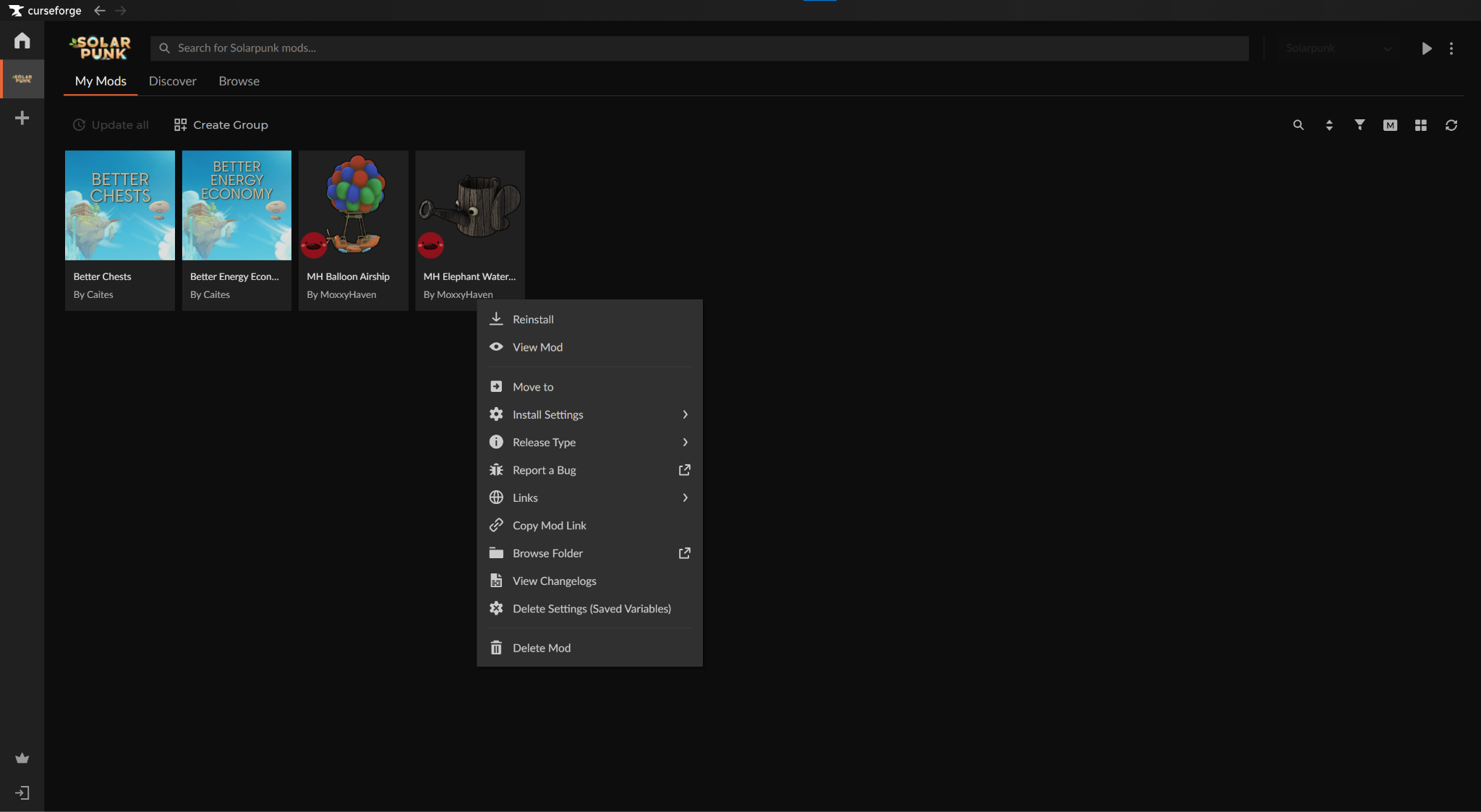Open the mod list search magnifier

[1298, 125]
